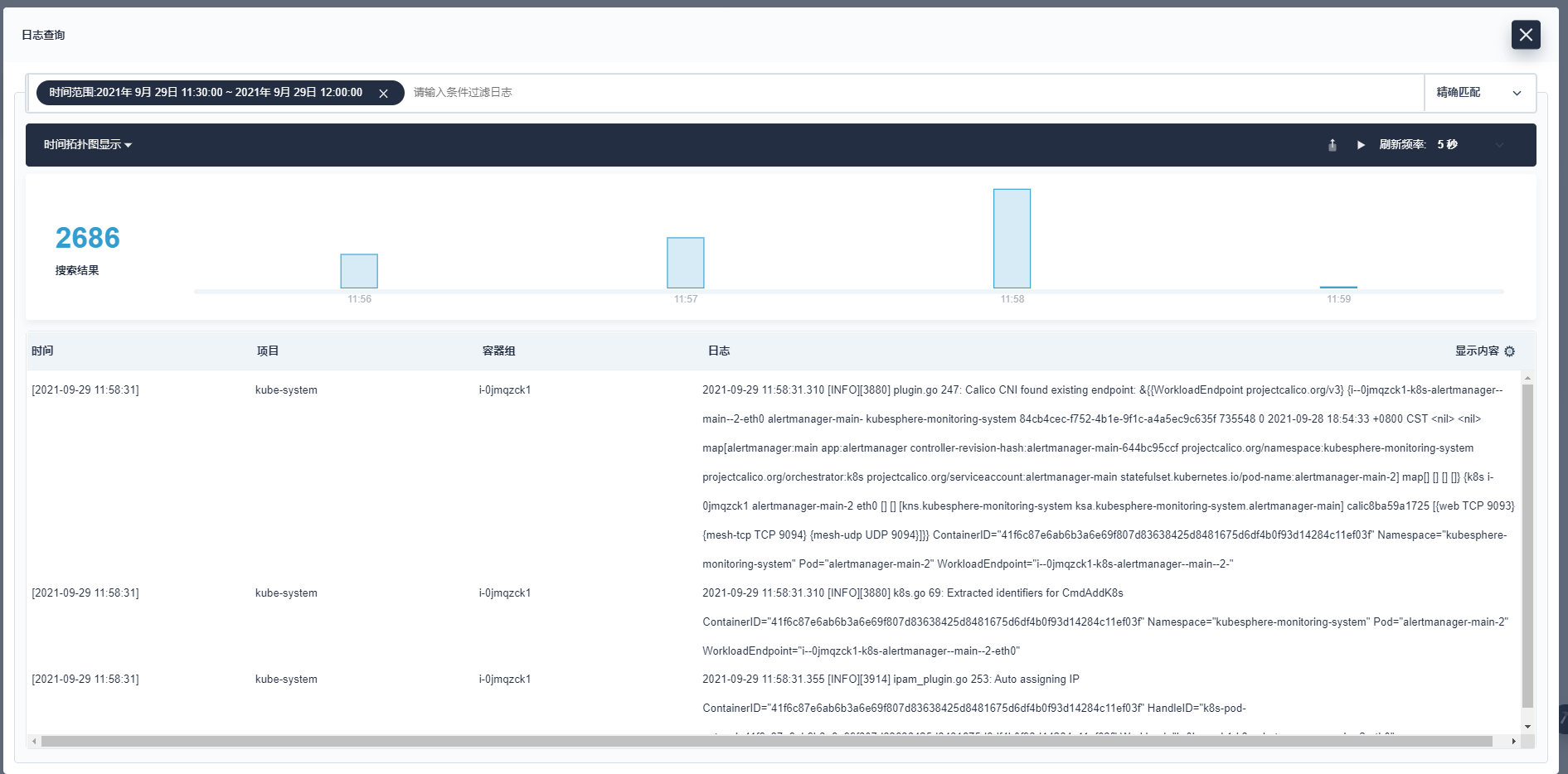Click the 时间 column header
Viewport: 1568px width, 774px height.
42,351
